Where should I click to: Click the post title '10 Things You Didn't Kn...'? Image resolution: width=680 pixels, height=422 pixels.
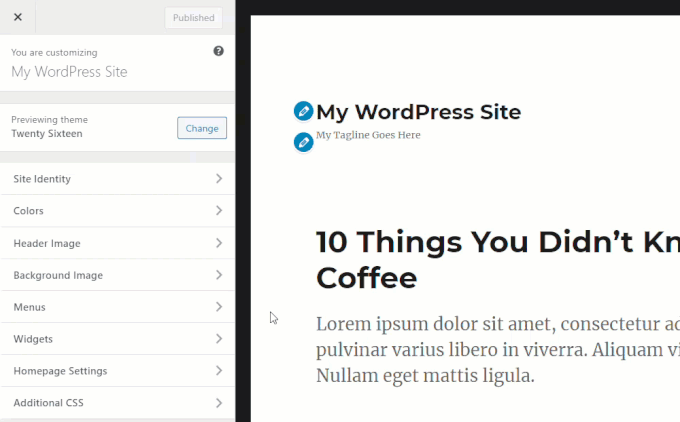coord(498,259)
